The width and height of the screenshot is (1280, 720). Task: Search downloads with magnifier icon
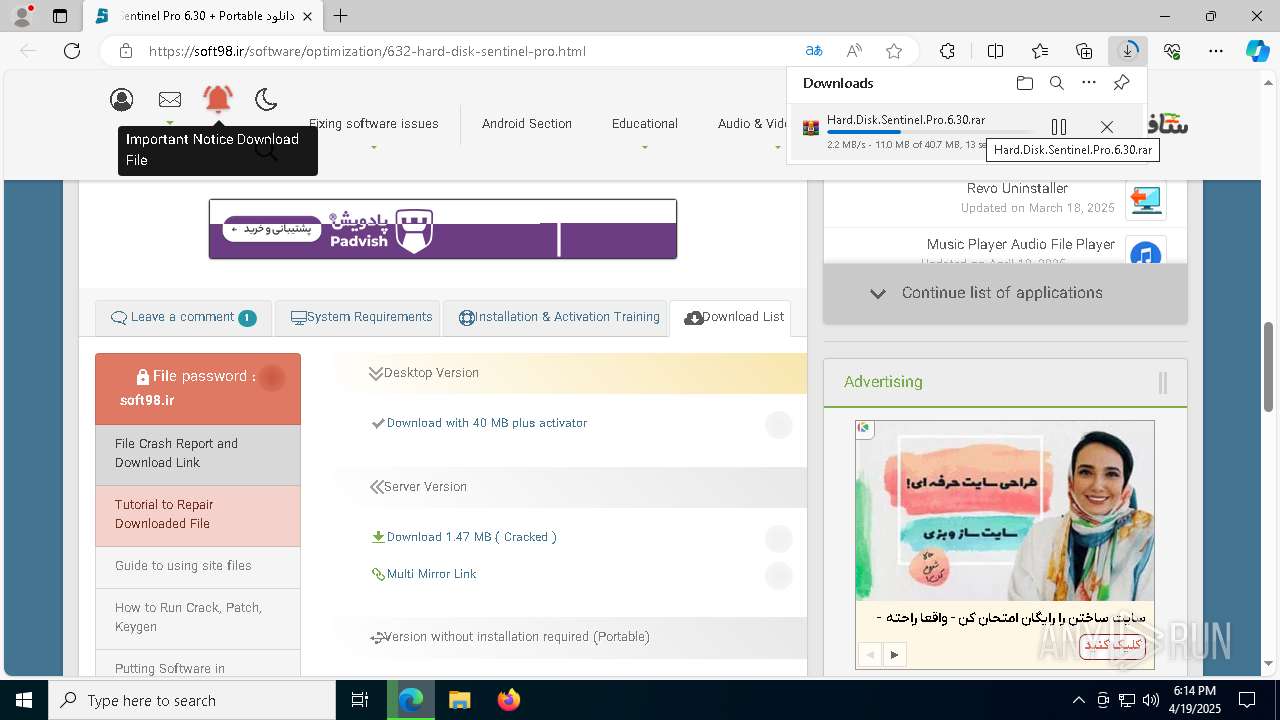(1057, 83)
